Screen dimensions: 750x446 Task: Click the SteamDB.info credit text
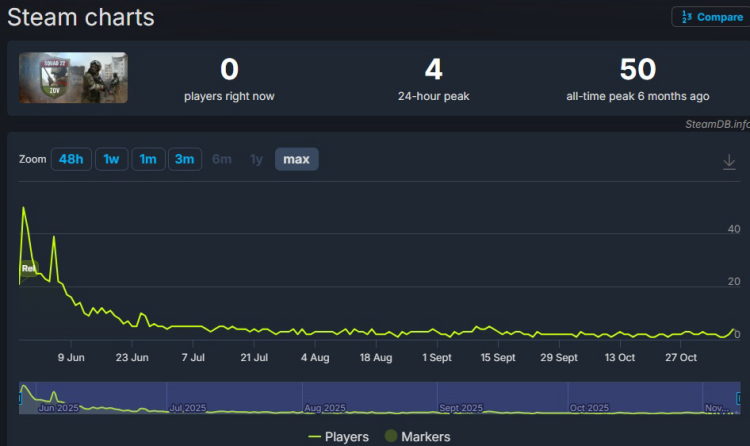pos(717,124)
